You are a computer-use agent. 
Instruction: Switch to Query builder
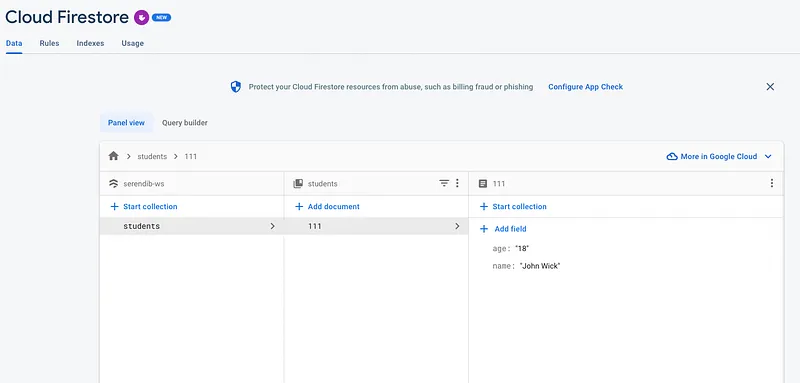tap(185, 123)
